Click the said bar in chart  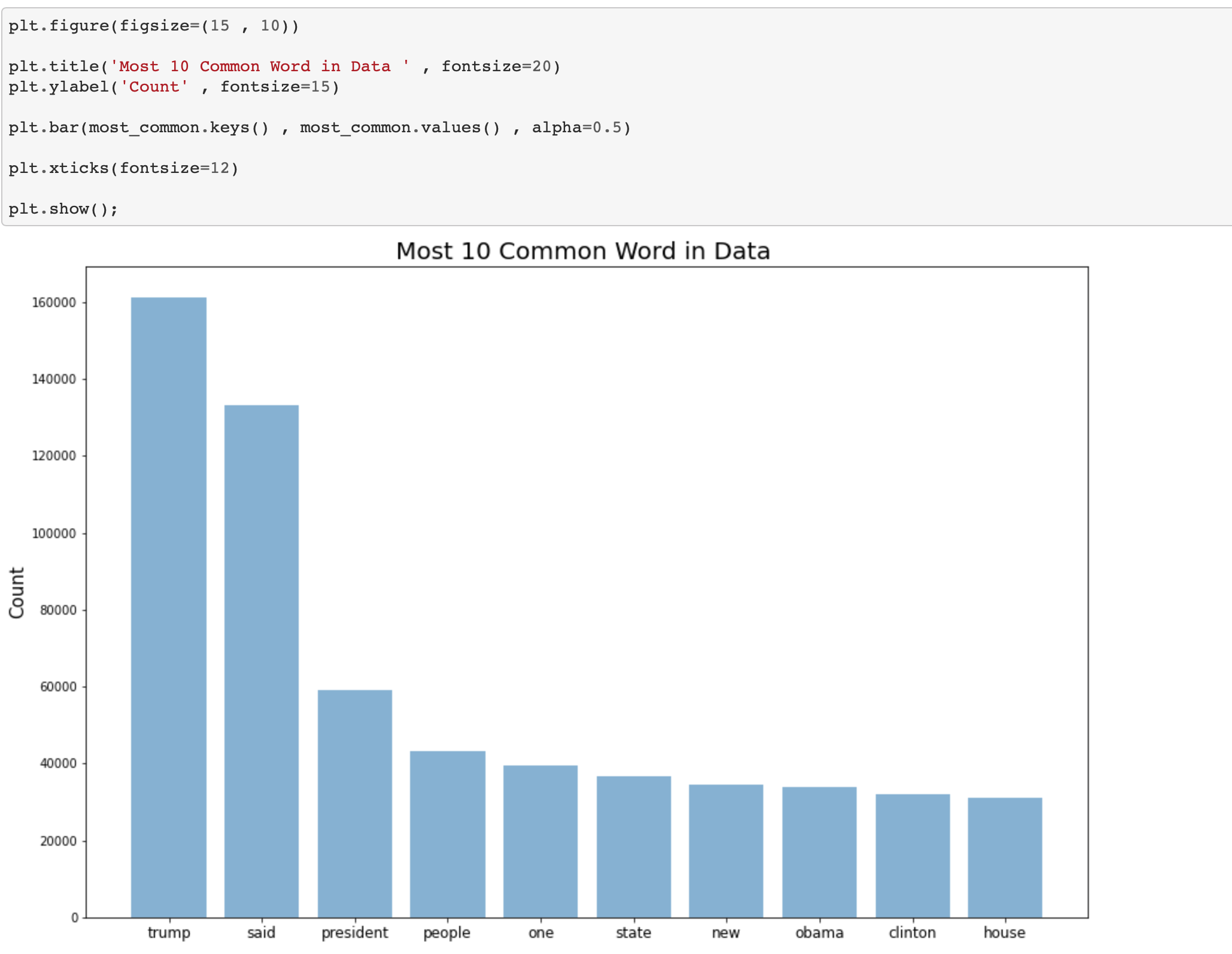pyautogui.click(x=262, y=661)
